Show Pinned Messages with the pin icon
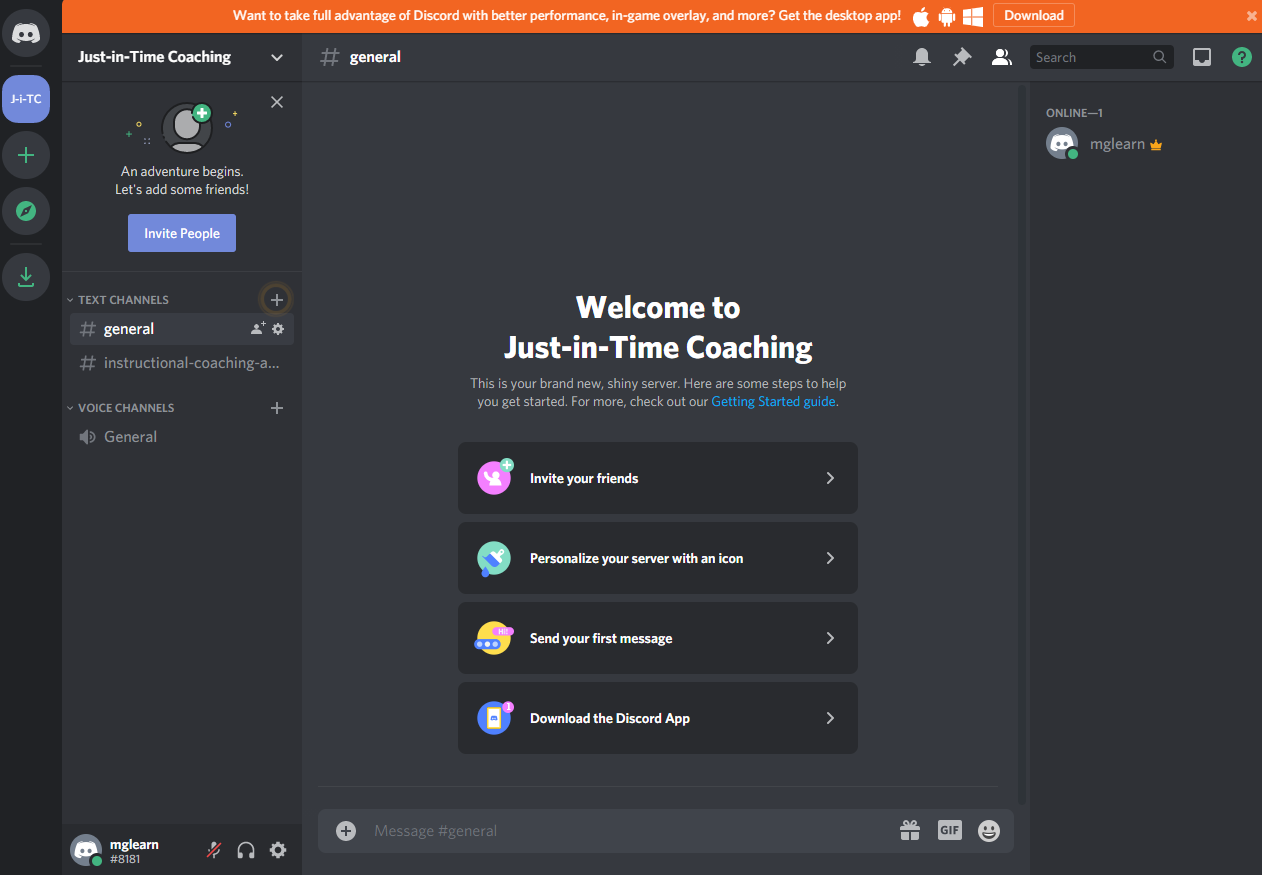 [x=962, y=57]
